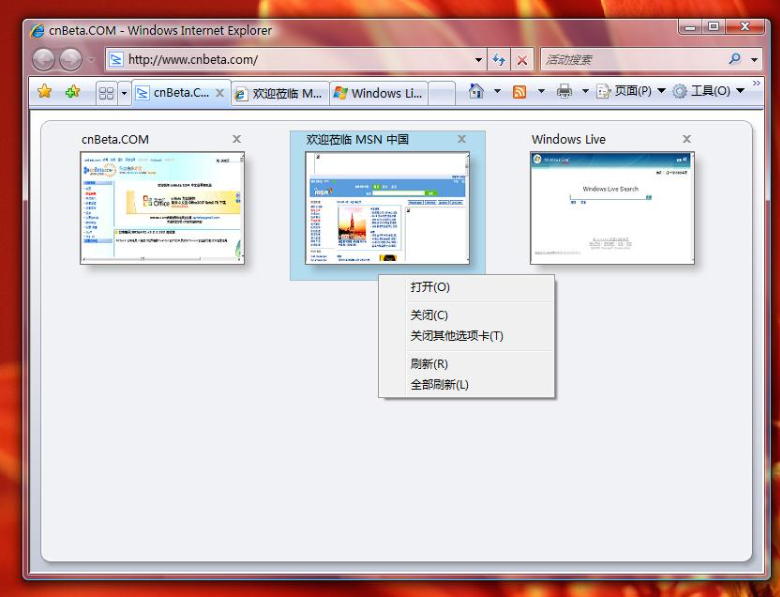Close the cnBeta.COM thumbnail with X
The height and width of the screenshot is (597, 780).
pyautogui.click(x=237, y=139)
